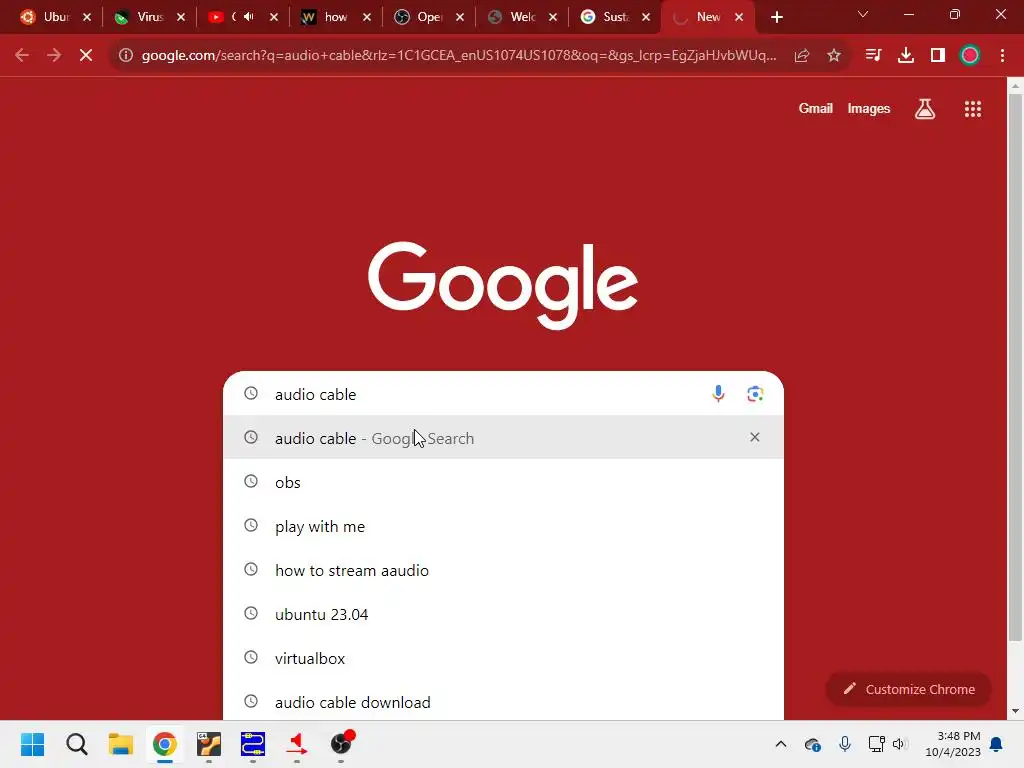Screen dimensions: 1024x768
Task: Expand the tab search dropdown arrow
Action: [x=863, y=14]
